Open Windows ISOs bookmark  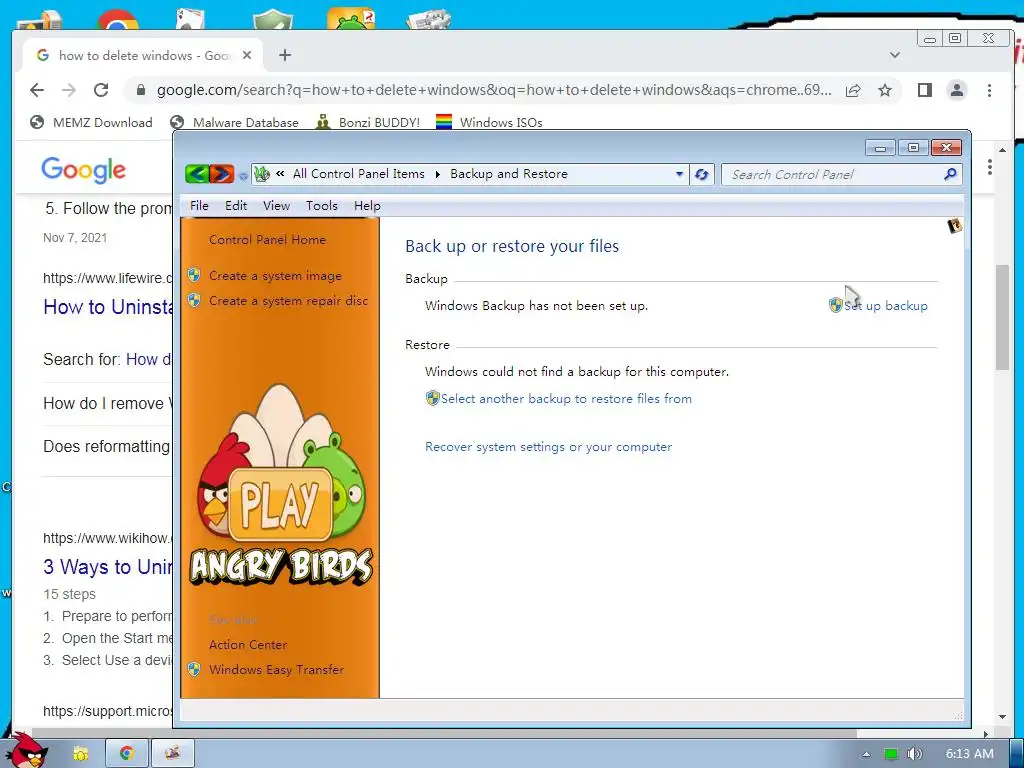click(x=489, y=122)
